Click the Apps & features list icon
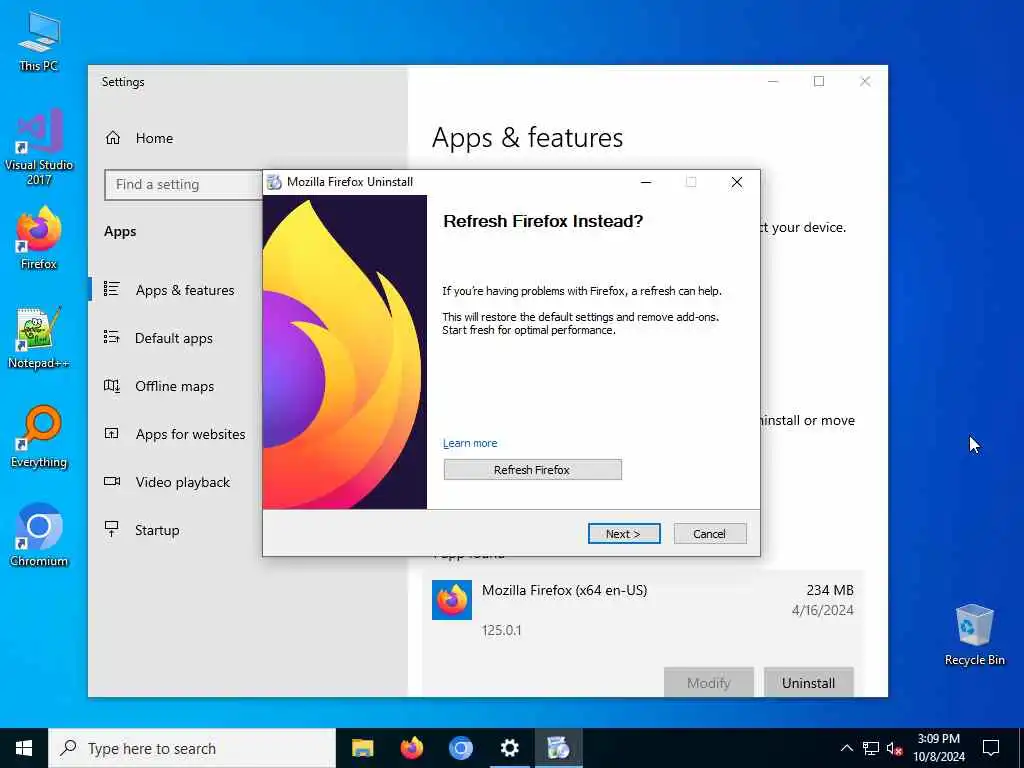 pos(112,289)
